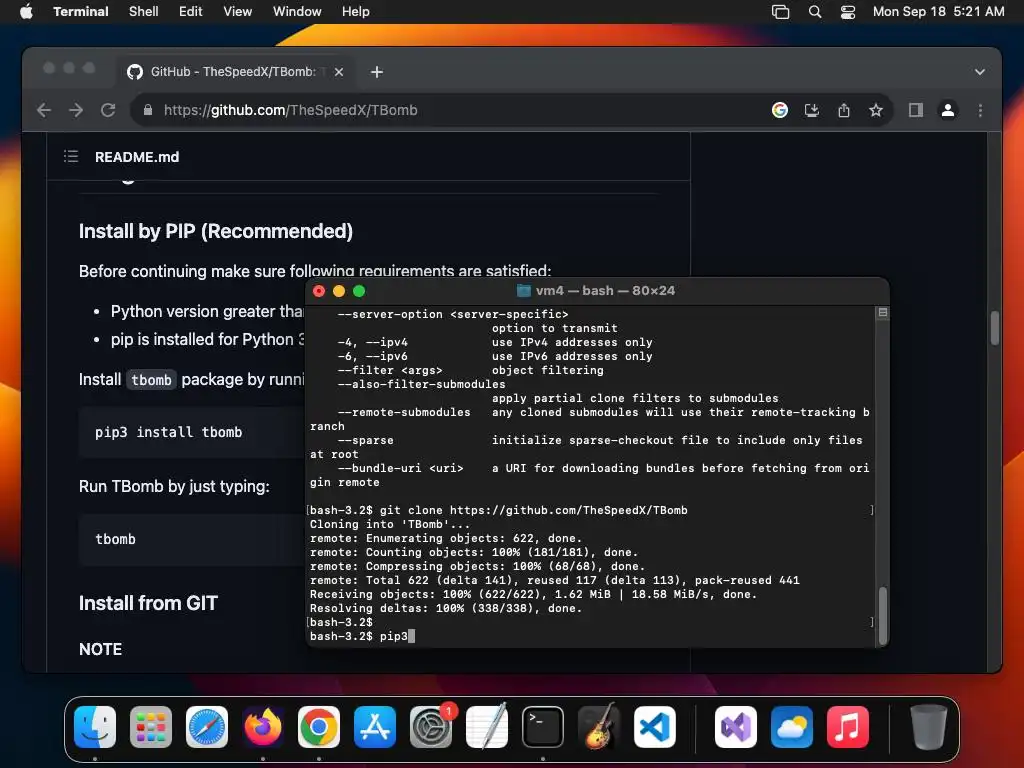This screenshot has height=768, width=1024.
Task: Click the git clone command line in Terminal
Action: click(498, 510)
